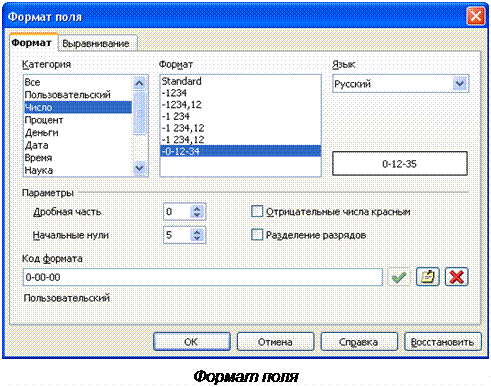Decrease Начальные нули spinner value

[x=197, y=238]
